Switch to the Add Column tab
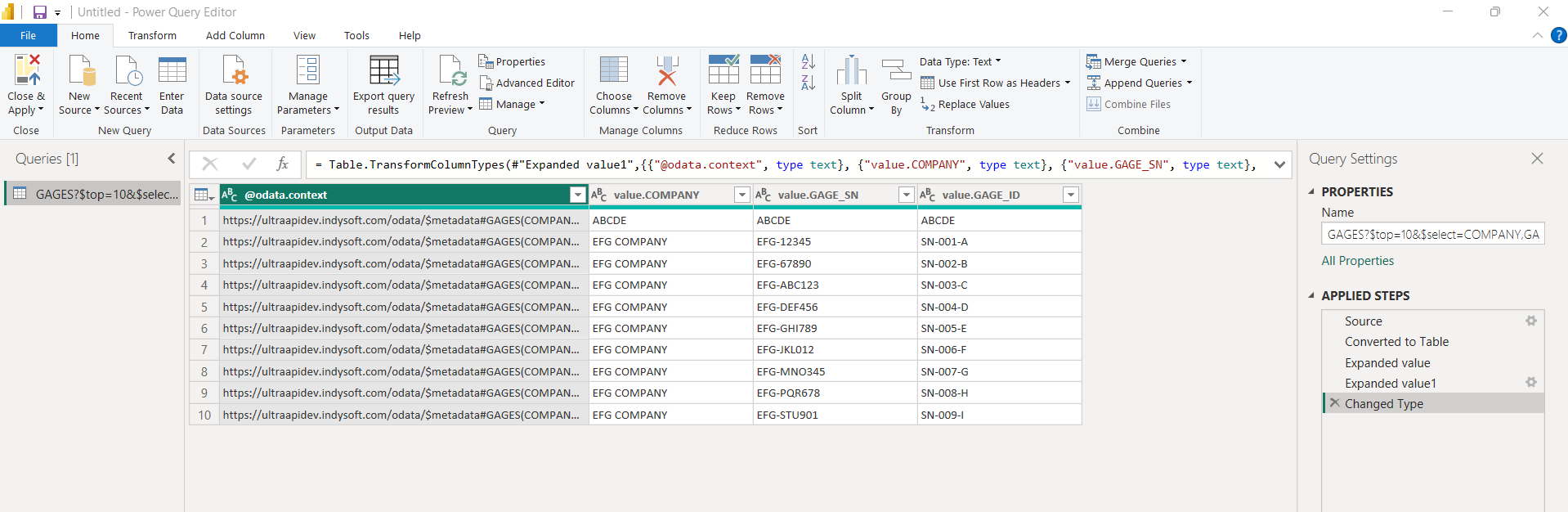Screen dimensions: 1568x512 point(235,35)
